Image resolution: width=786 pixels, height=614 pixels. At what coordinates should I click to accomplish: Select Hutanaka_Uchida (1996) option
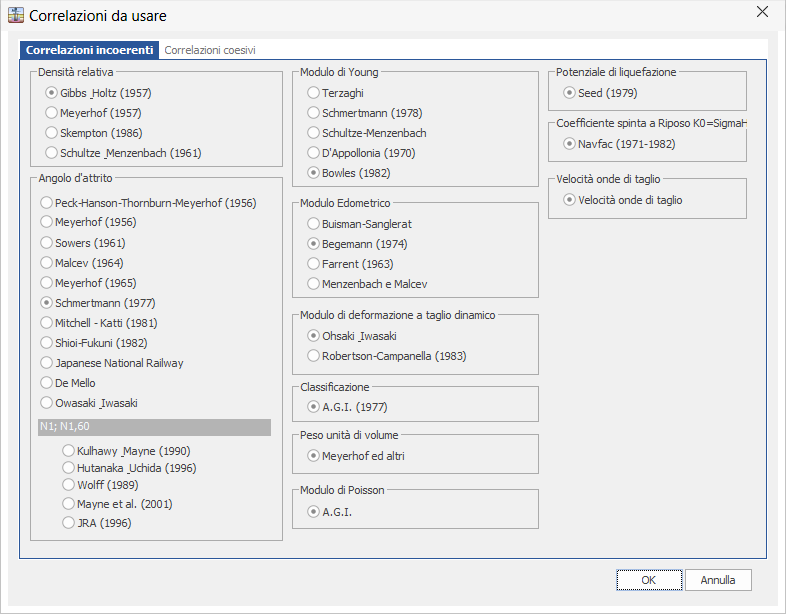click(129, 468)
